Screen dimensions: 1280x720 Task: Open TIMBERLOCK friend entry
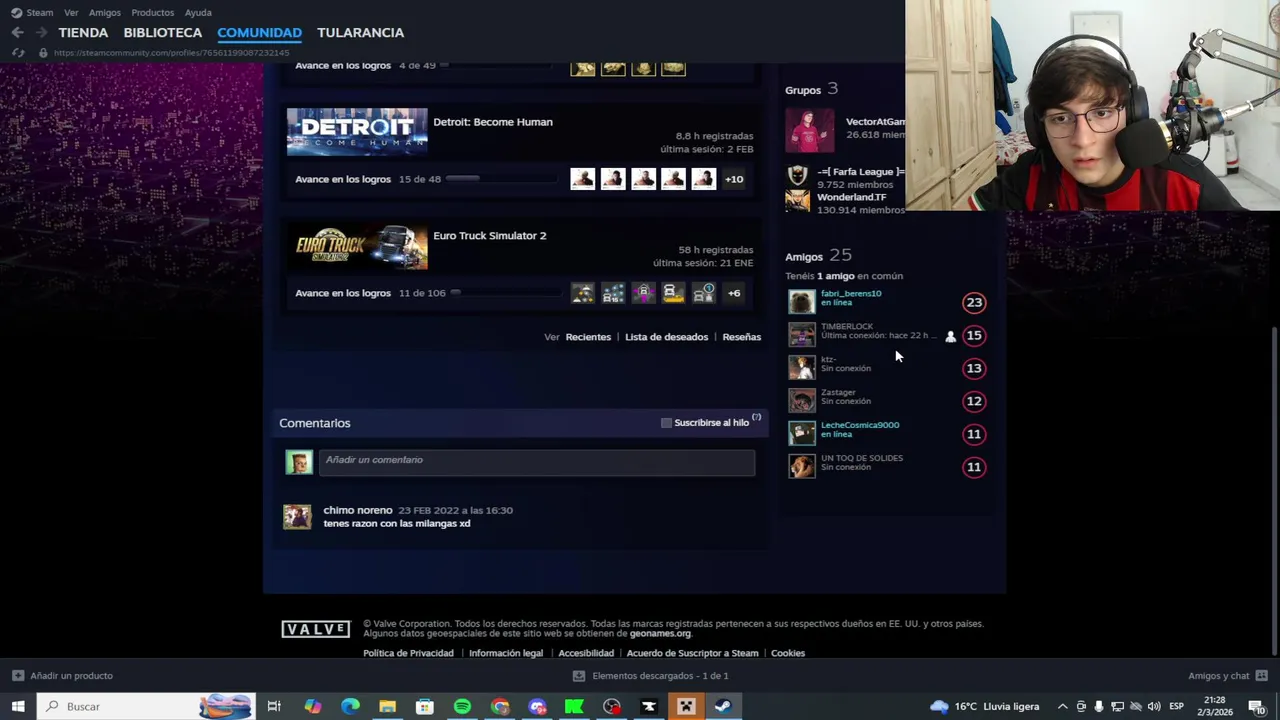(x=886, y=335)
